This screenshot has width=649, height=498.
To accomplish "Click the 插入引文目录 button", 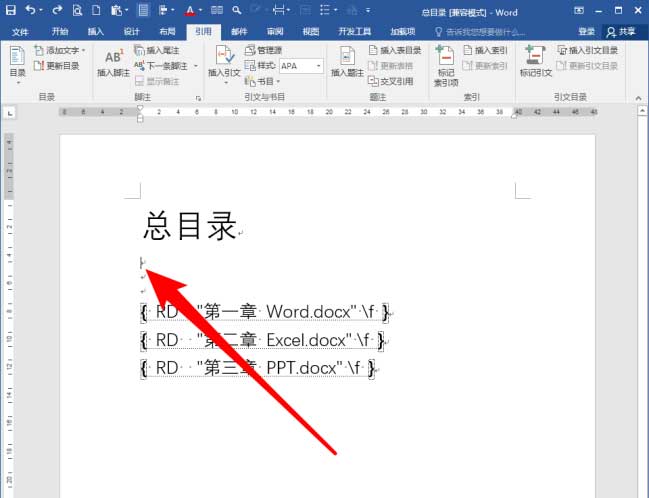I will click(587, 51).
